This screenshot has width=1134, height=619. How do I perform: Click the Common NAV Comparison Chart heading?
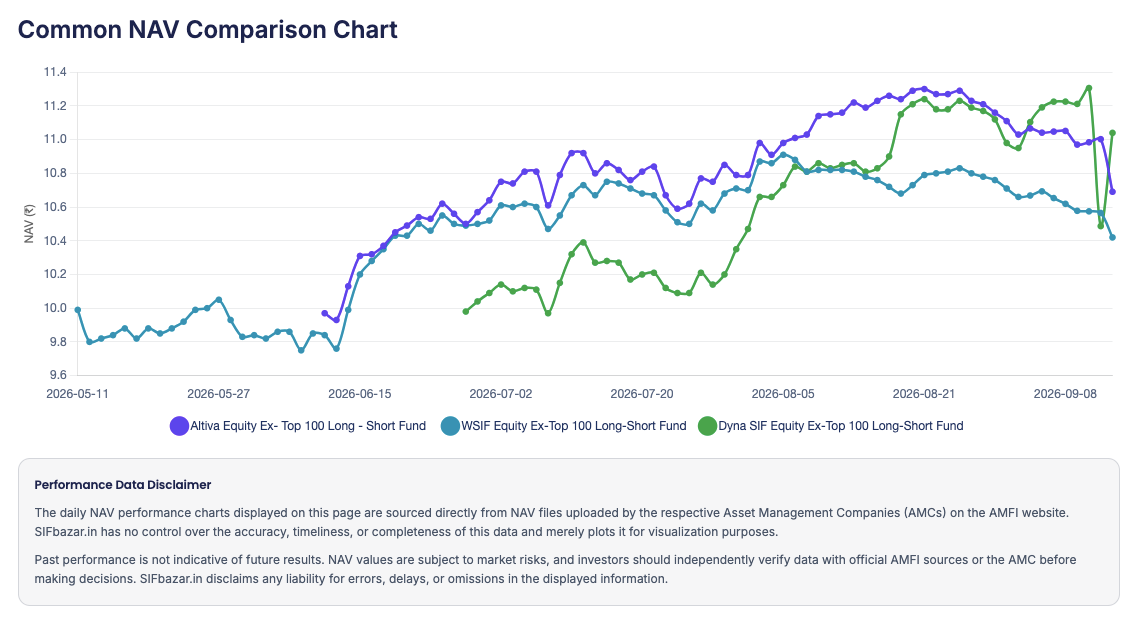(208, 30)
